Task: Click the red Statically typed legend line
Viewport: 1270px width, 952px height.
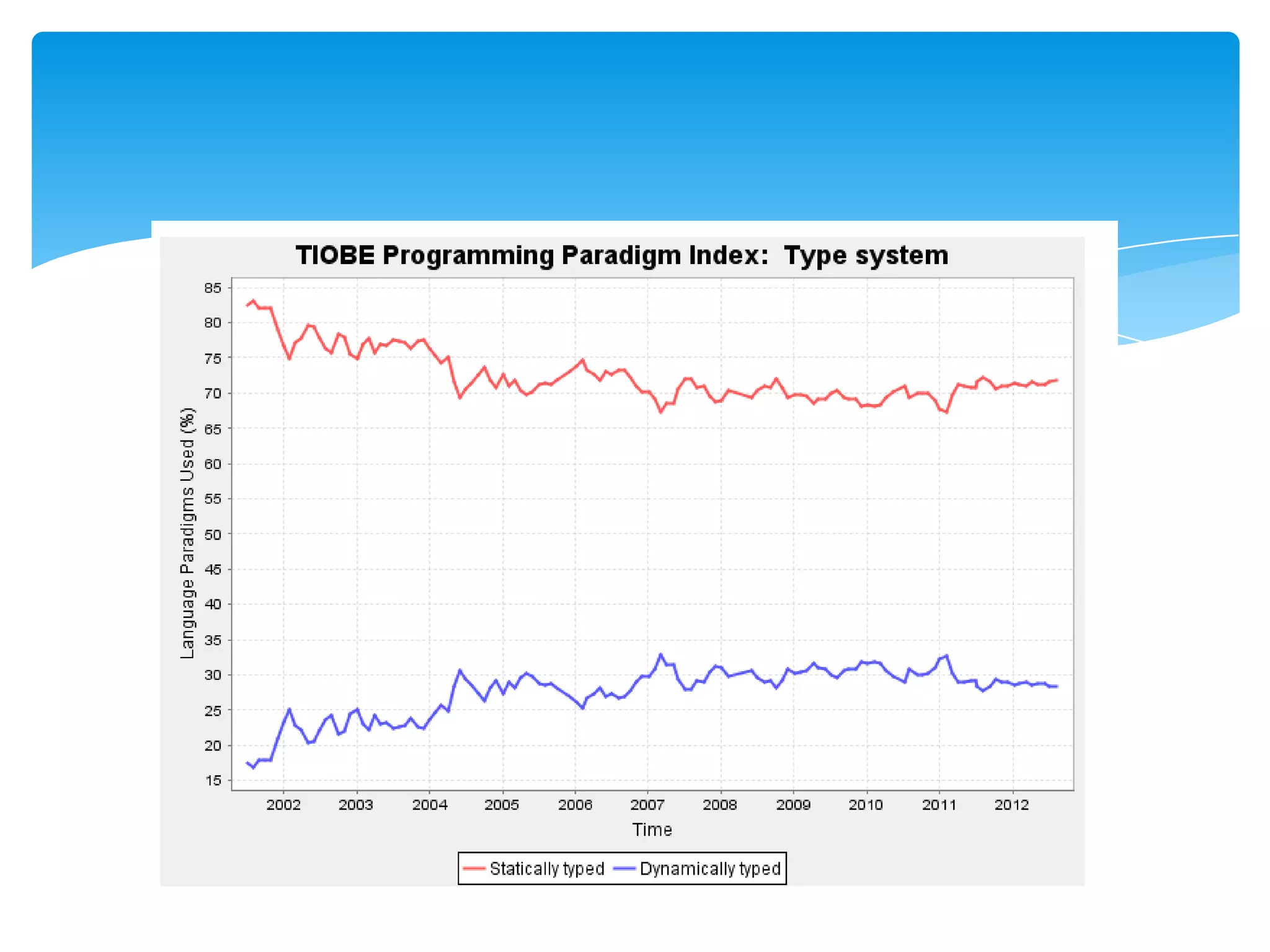Action: pyautogui.click(x=474, y=868)
